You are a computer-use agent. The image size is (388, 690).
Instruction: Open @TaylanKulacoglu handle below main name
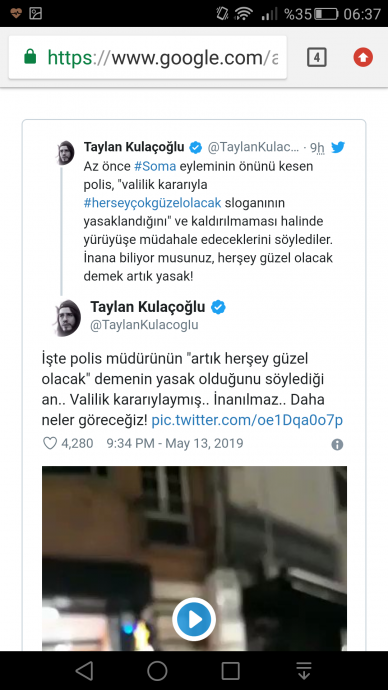pyautogui.click(x=144, y=325)
